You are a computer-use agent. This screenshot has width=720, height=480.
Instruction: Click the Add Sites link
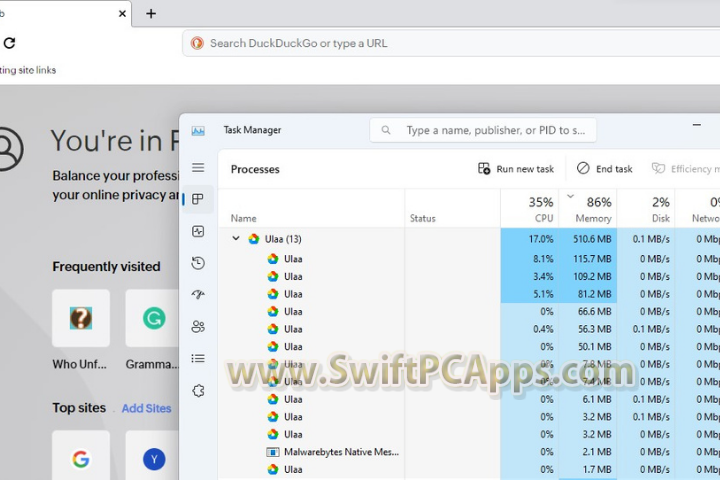tap(146, 408)
